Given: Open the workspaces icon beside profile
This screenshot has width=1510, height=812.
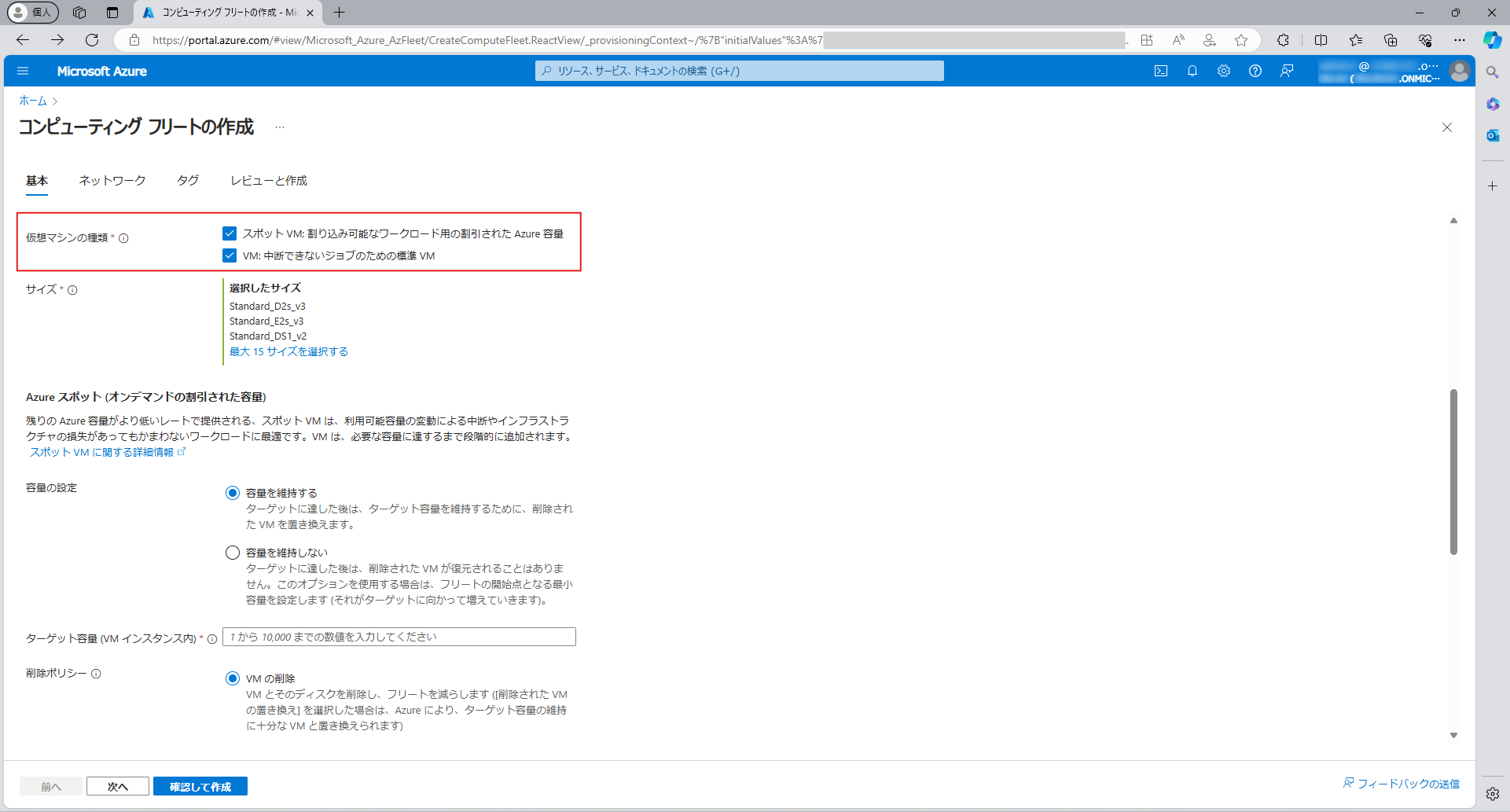Looking at the screenshot, I should point(79,13).
